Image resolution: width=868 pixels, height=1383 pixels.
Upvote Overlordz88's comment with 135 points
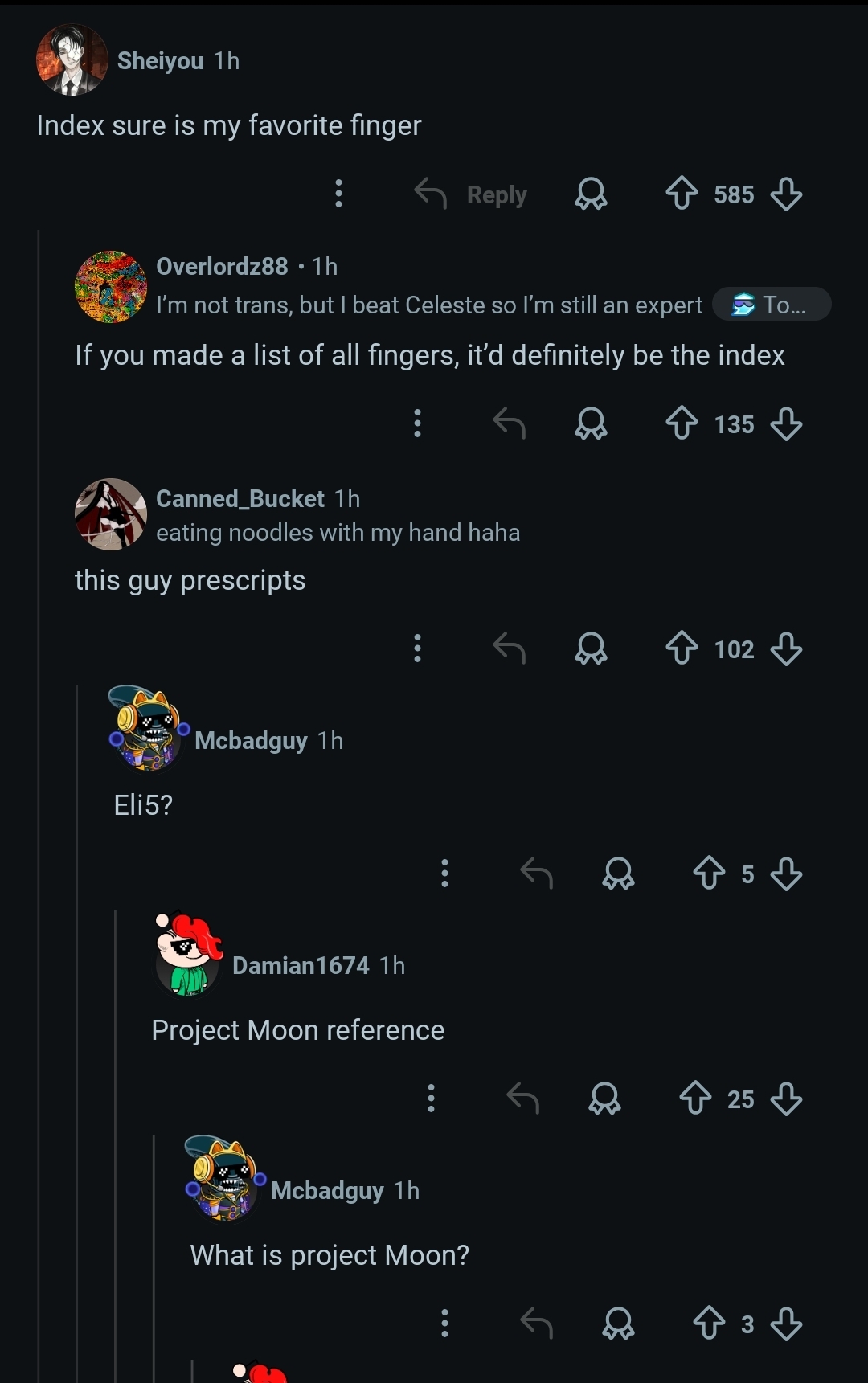682,423
